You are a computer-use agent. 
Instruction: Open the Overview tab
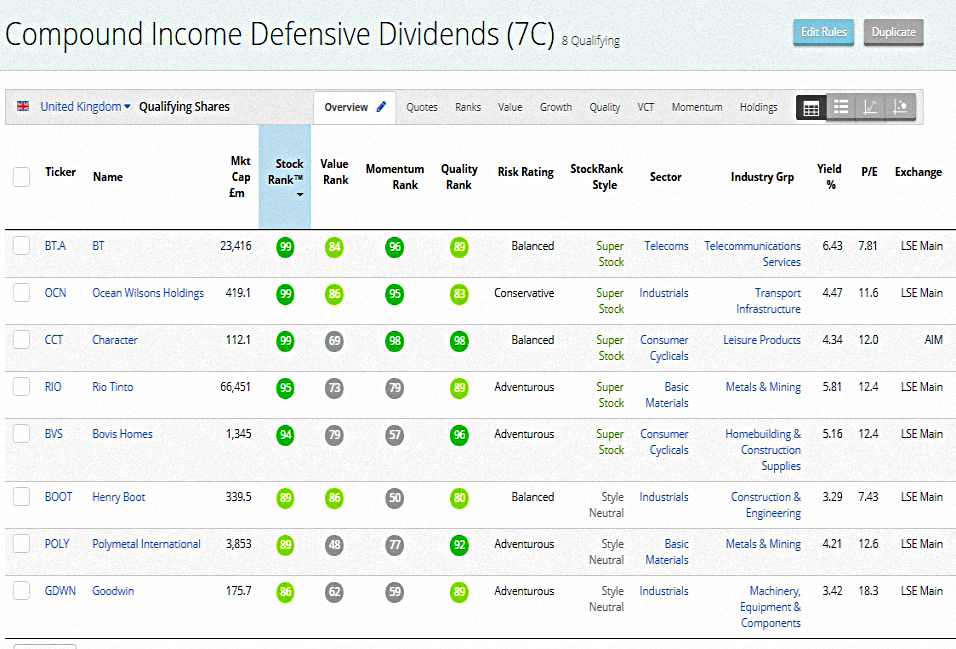354,107
